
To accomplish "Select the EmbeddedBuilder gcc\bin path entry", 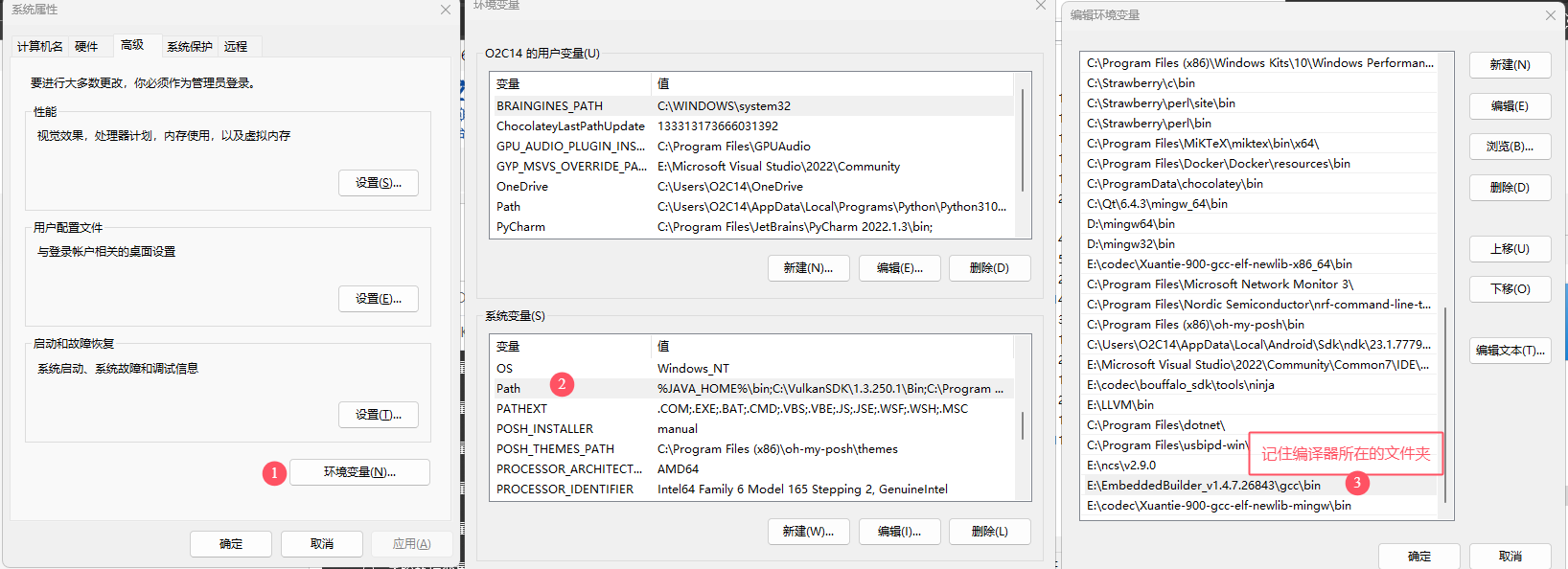I will 1203,486.
